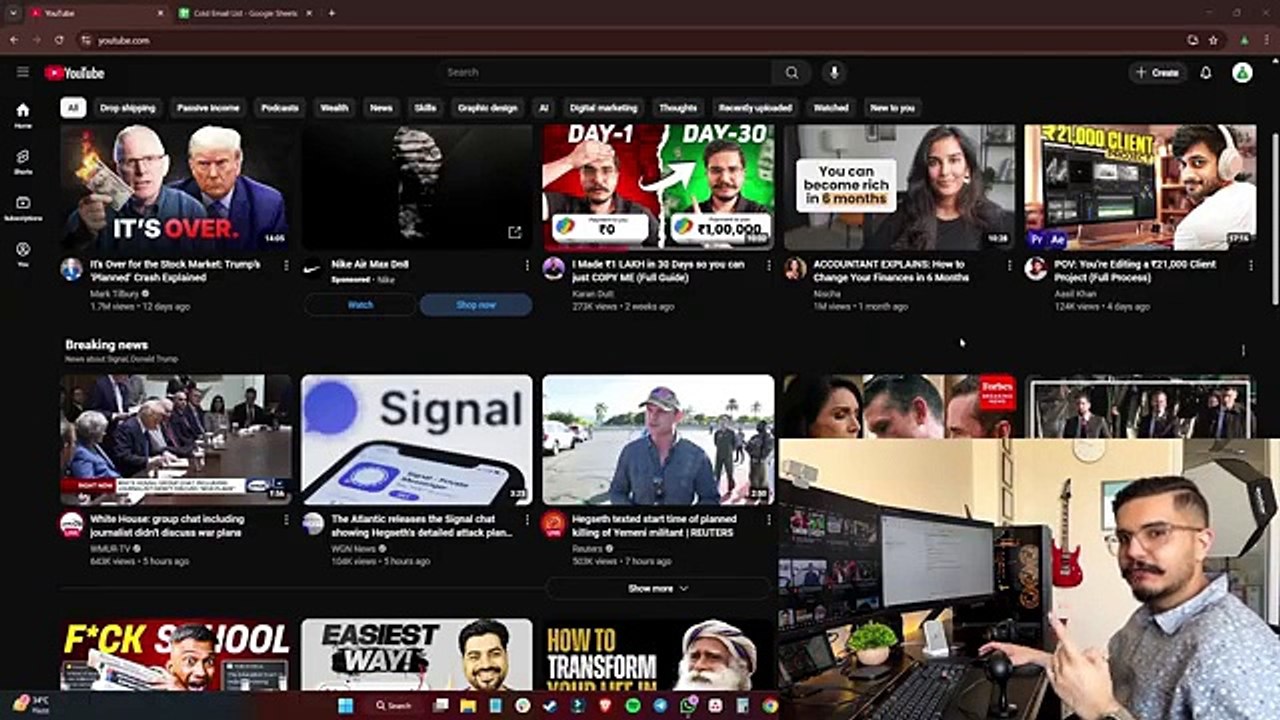Screen dimensions: 1280x720
Task: Open the You section in the sidebar
Action: (23, 254)
